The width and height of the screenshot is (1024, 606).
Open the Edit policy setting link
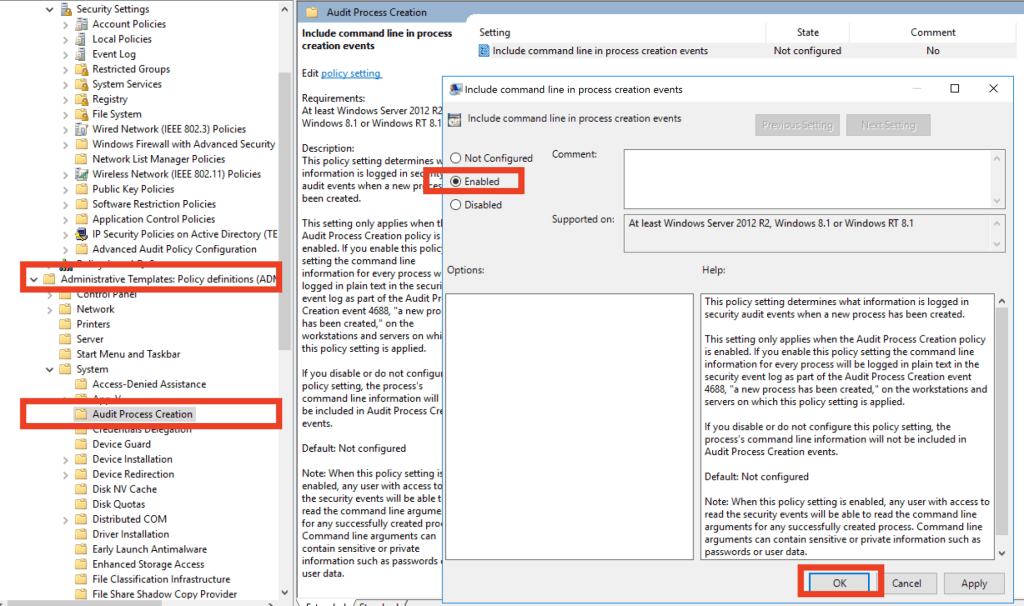tap(350, 73)
